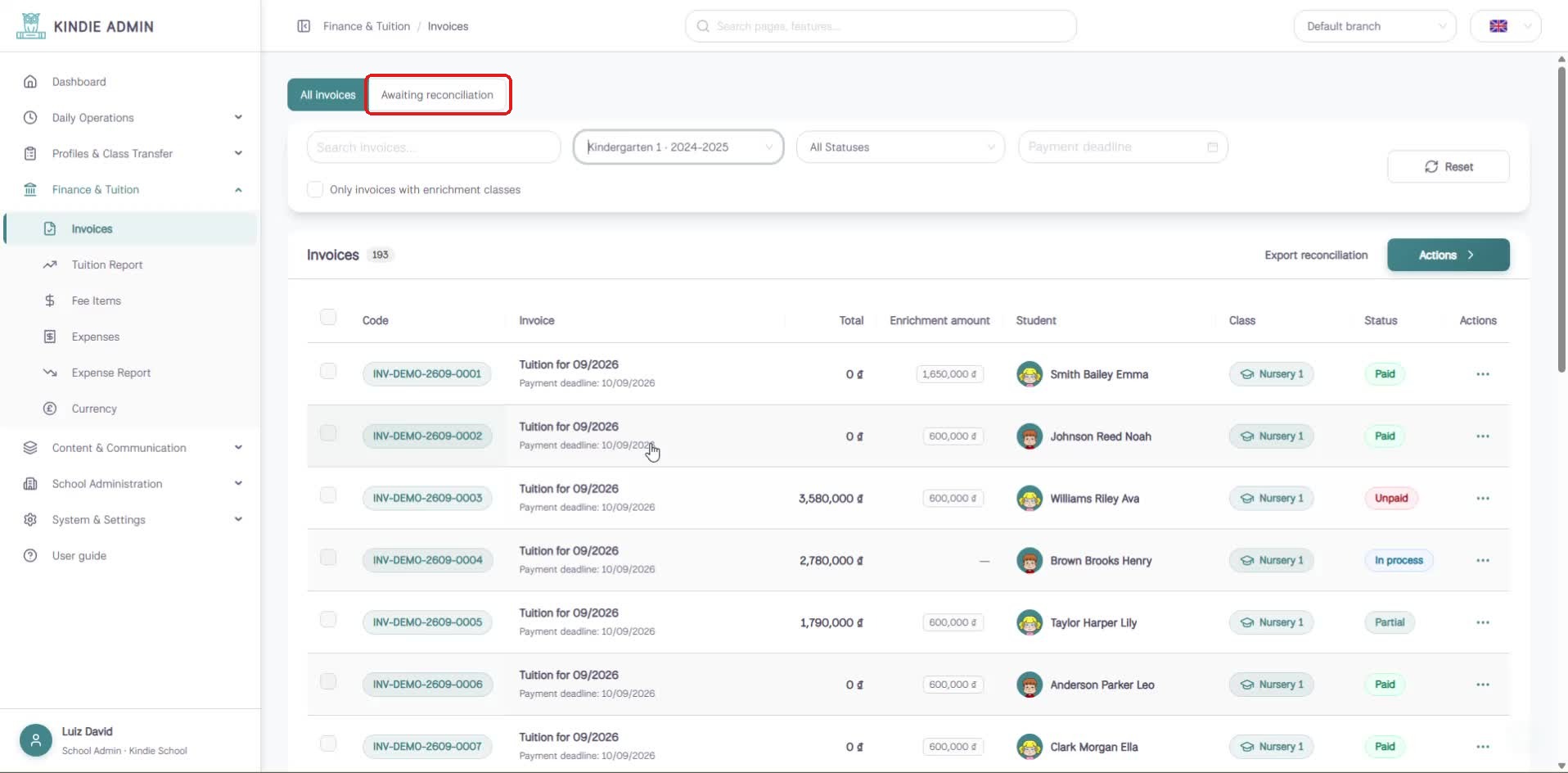Click the School Administration building icon

click(x=30, y=484)
